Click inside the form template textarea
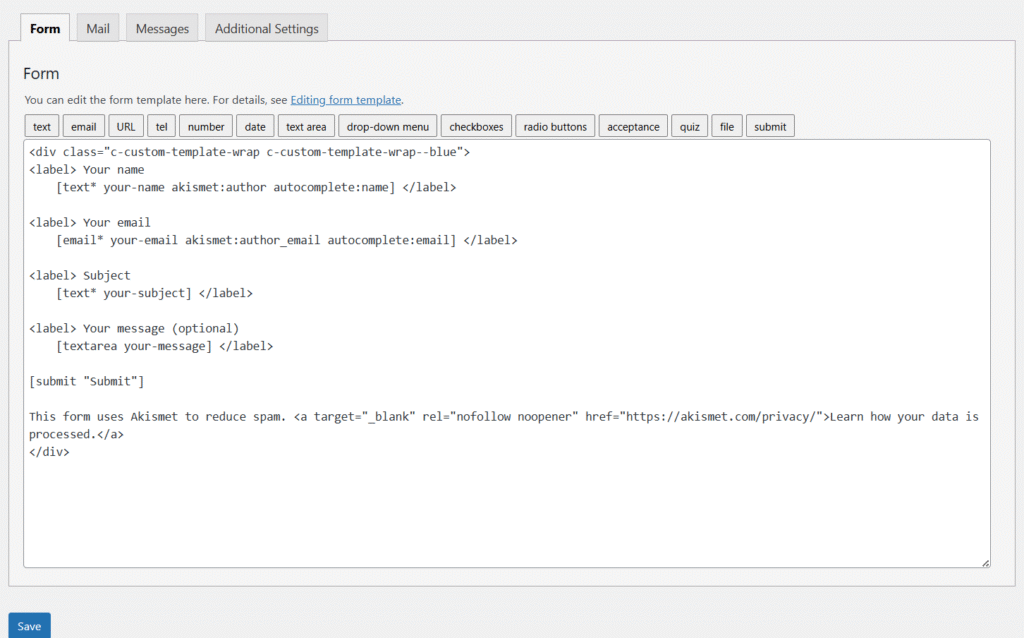 507,353
